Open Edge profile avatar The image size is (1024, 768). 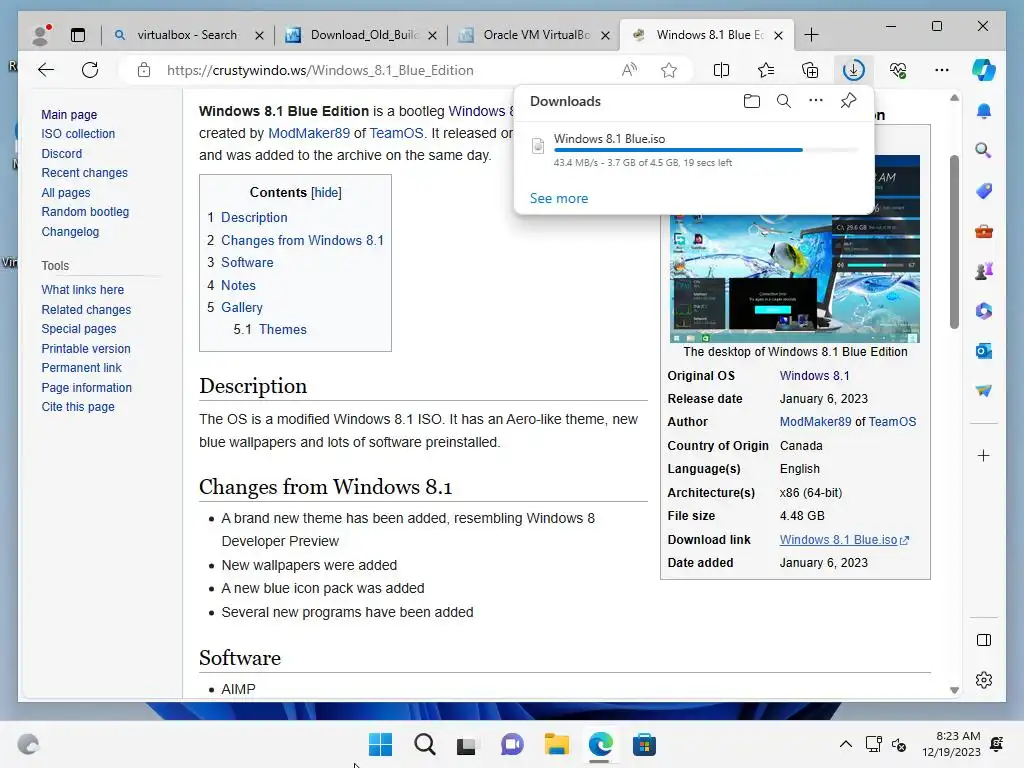point(41,35)
